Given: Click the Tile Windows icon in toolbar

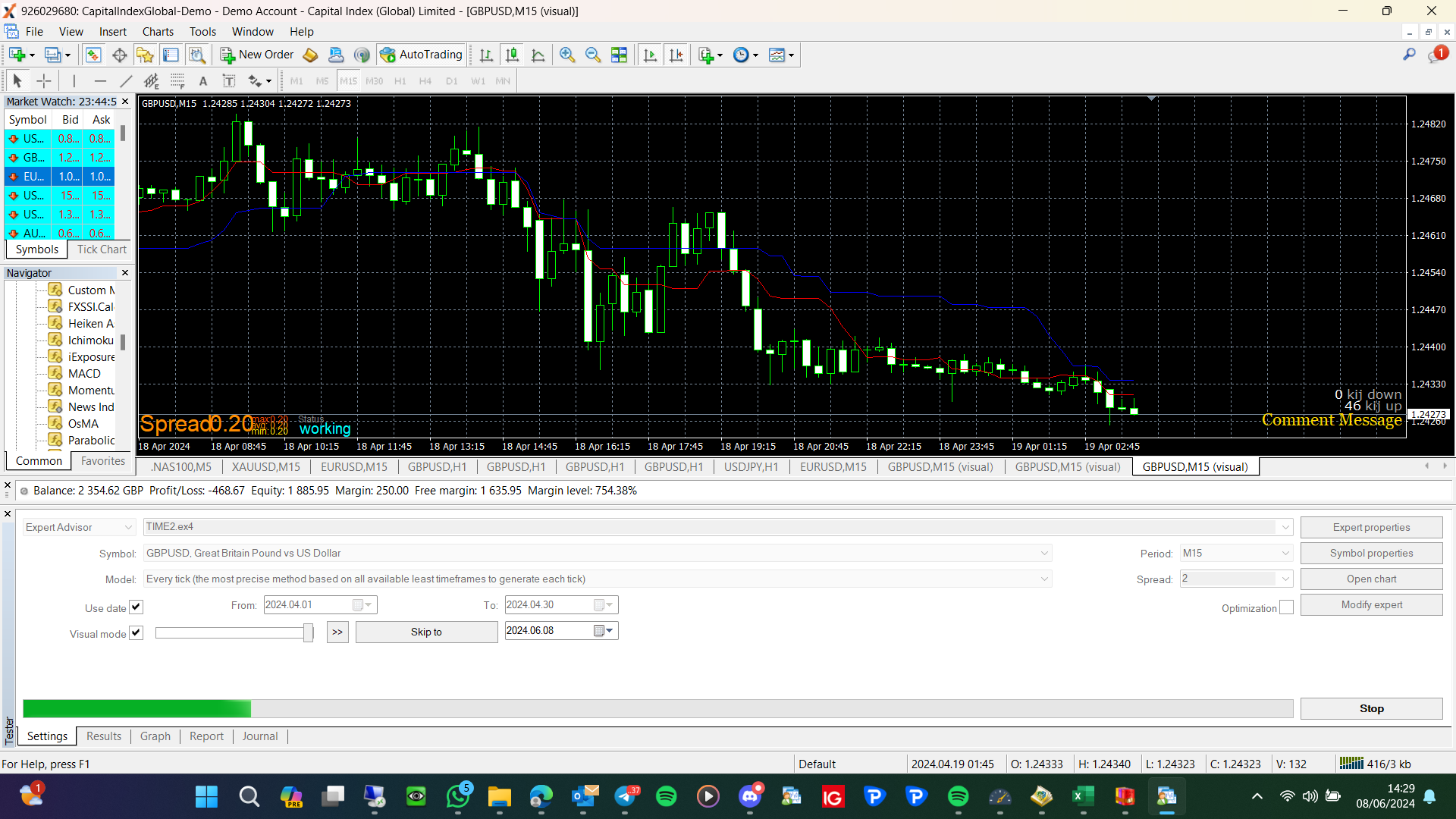Looking at the screenshot, I should tap(619, 55).
